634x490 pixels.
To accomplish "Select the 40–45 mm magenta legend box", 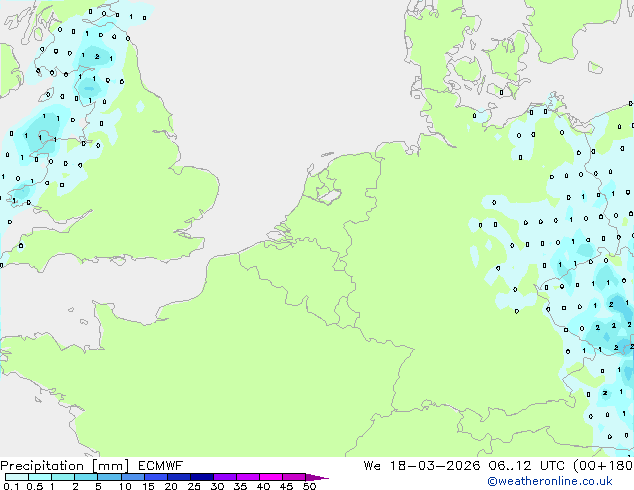I will (x=271, y=477).
